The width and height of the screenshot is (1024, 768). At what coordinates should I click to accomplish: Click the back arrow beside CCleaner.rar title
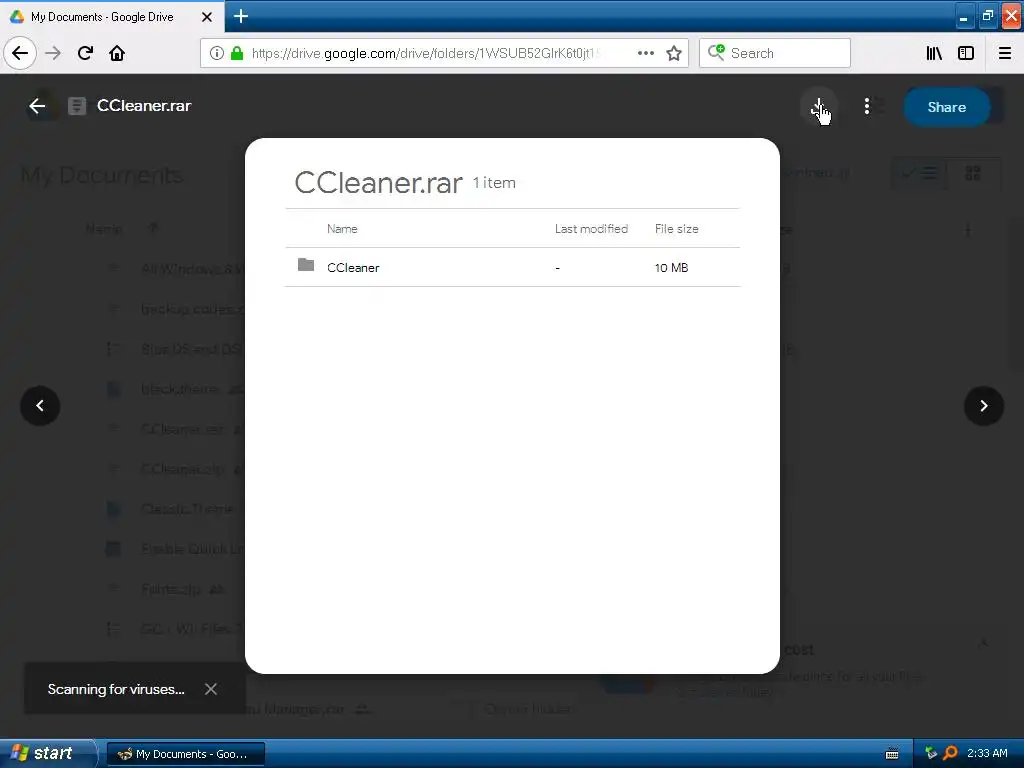point(37,106)
